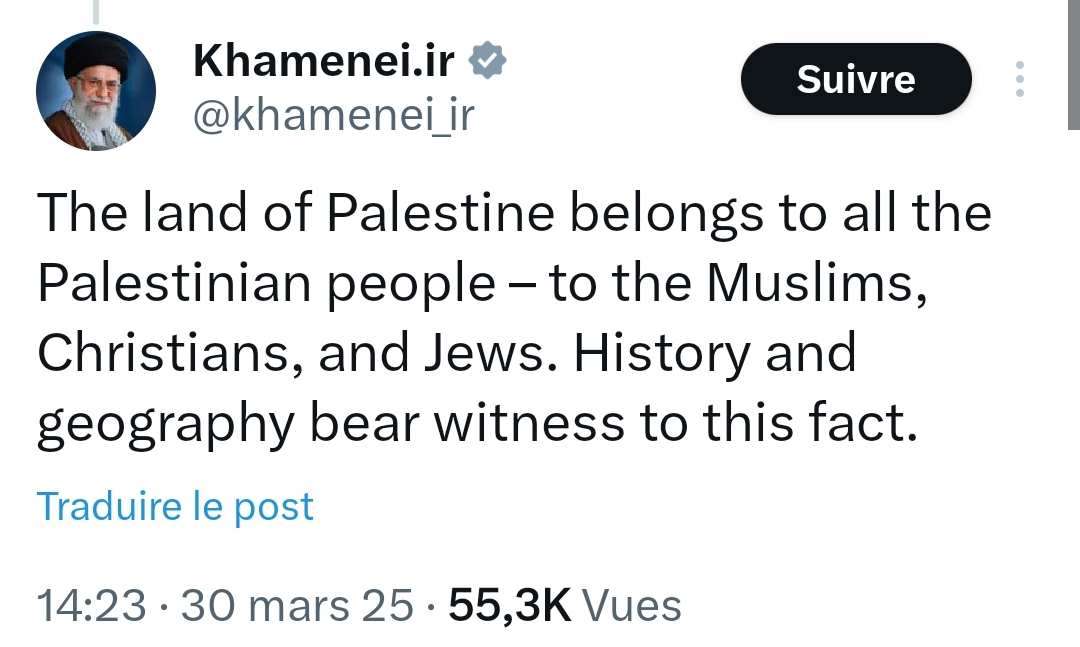This screenshot has height=647, width=1080.
Task: Open the Khamenei.ir profile avatar
Action: click(x=96, y=91)
